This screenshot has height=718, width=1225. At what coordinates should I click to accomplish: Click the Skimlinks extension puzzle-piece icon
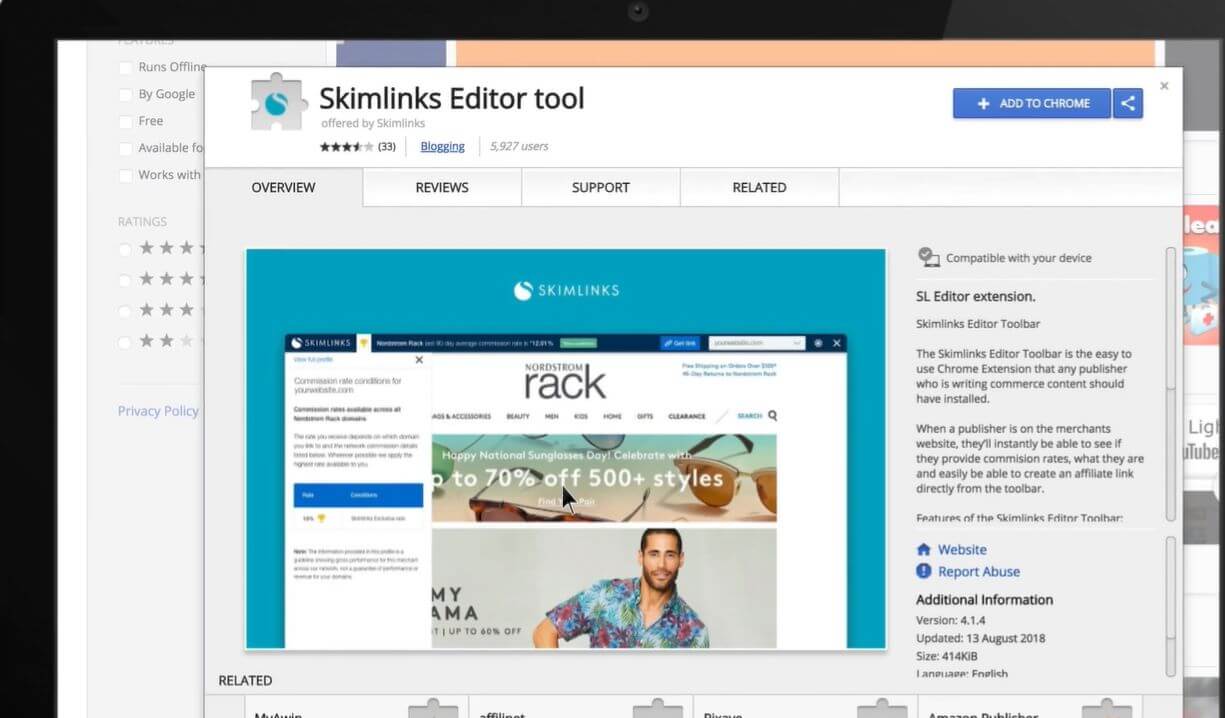point(279,102)
